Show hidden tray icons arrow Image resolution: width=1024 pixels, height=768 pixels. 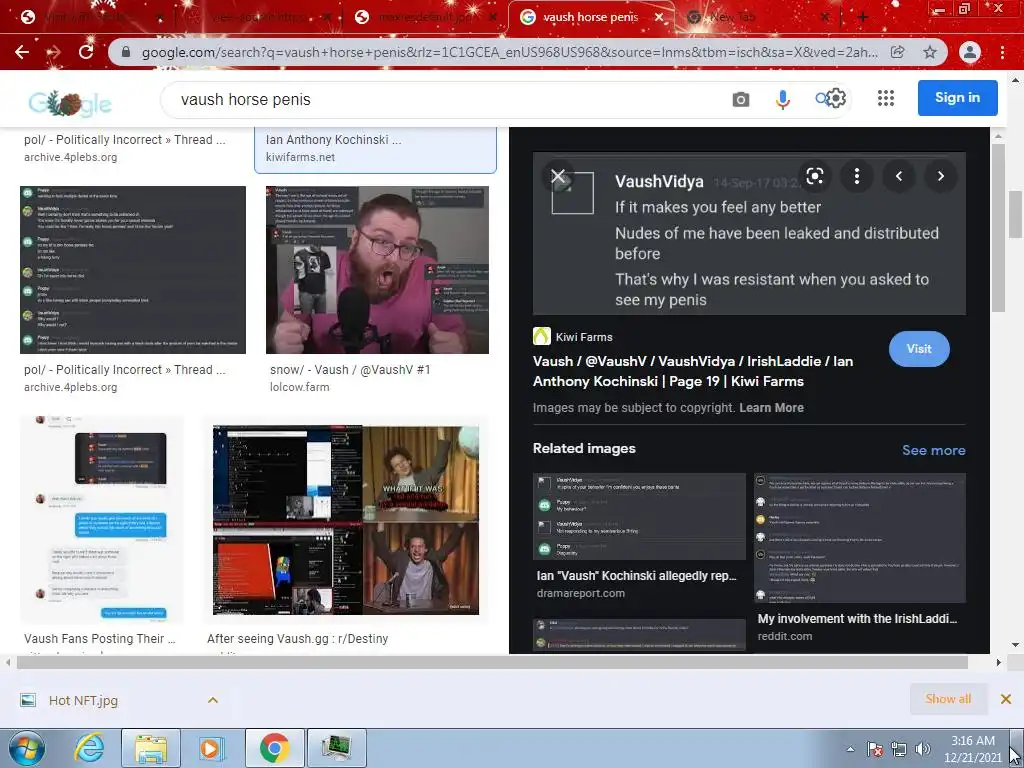click(850, 749)
